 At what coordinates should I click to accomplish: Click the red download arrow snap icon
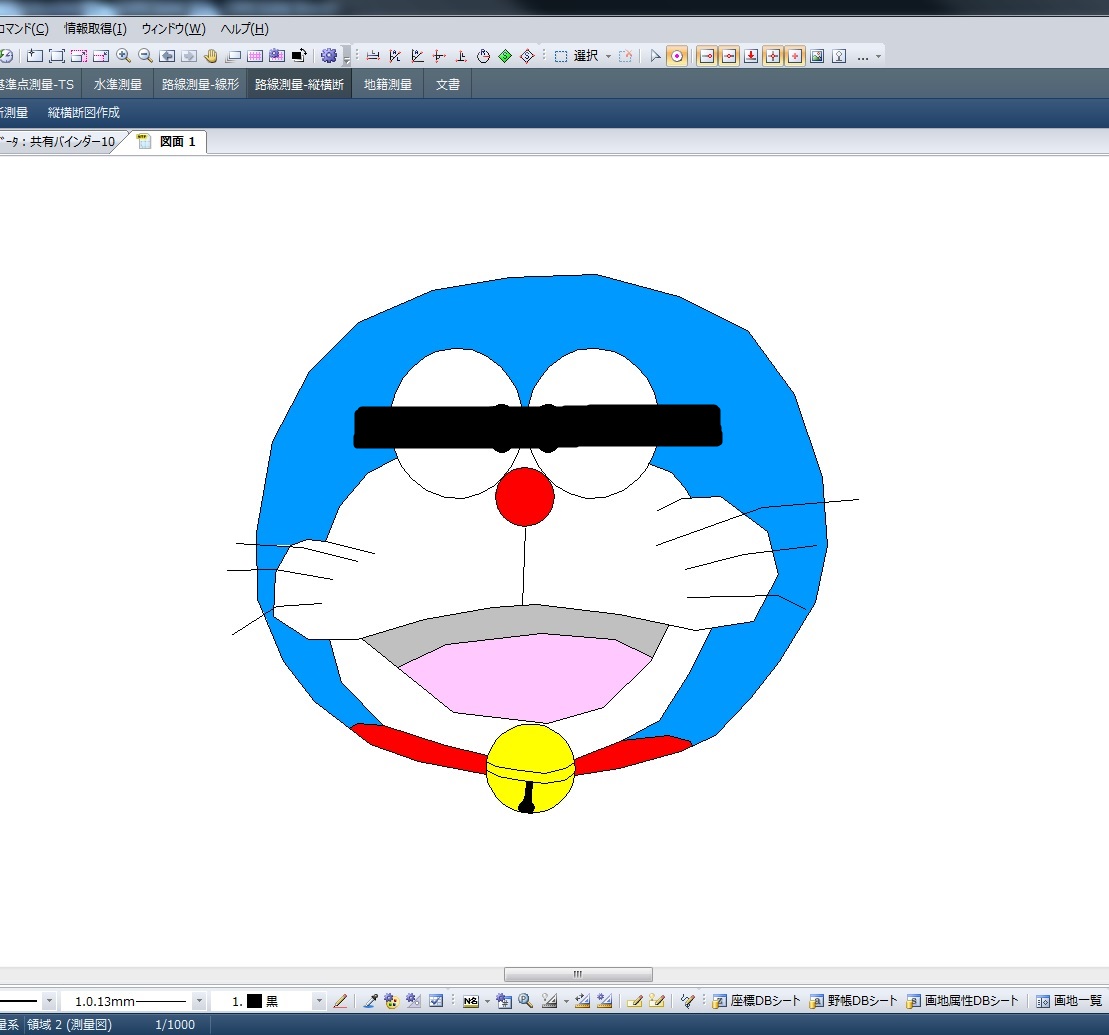(x=751, y=56)
